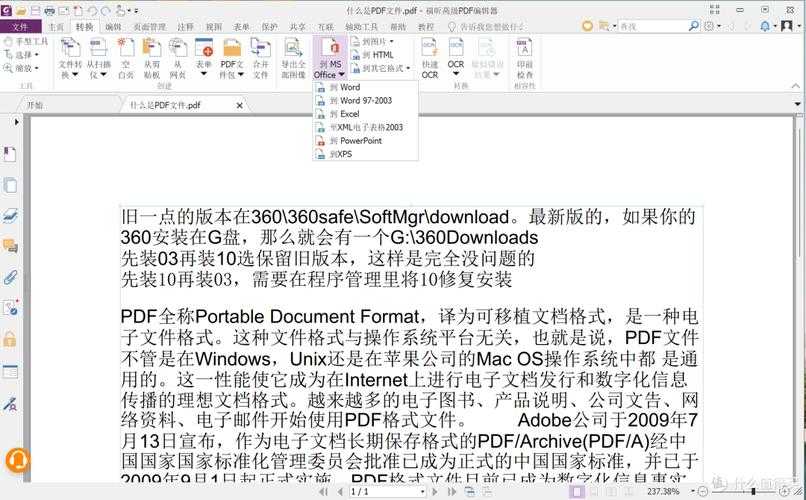
Task: Open the 文件 menu tab
Action: [x=20, y=26]
